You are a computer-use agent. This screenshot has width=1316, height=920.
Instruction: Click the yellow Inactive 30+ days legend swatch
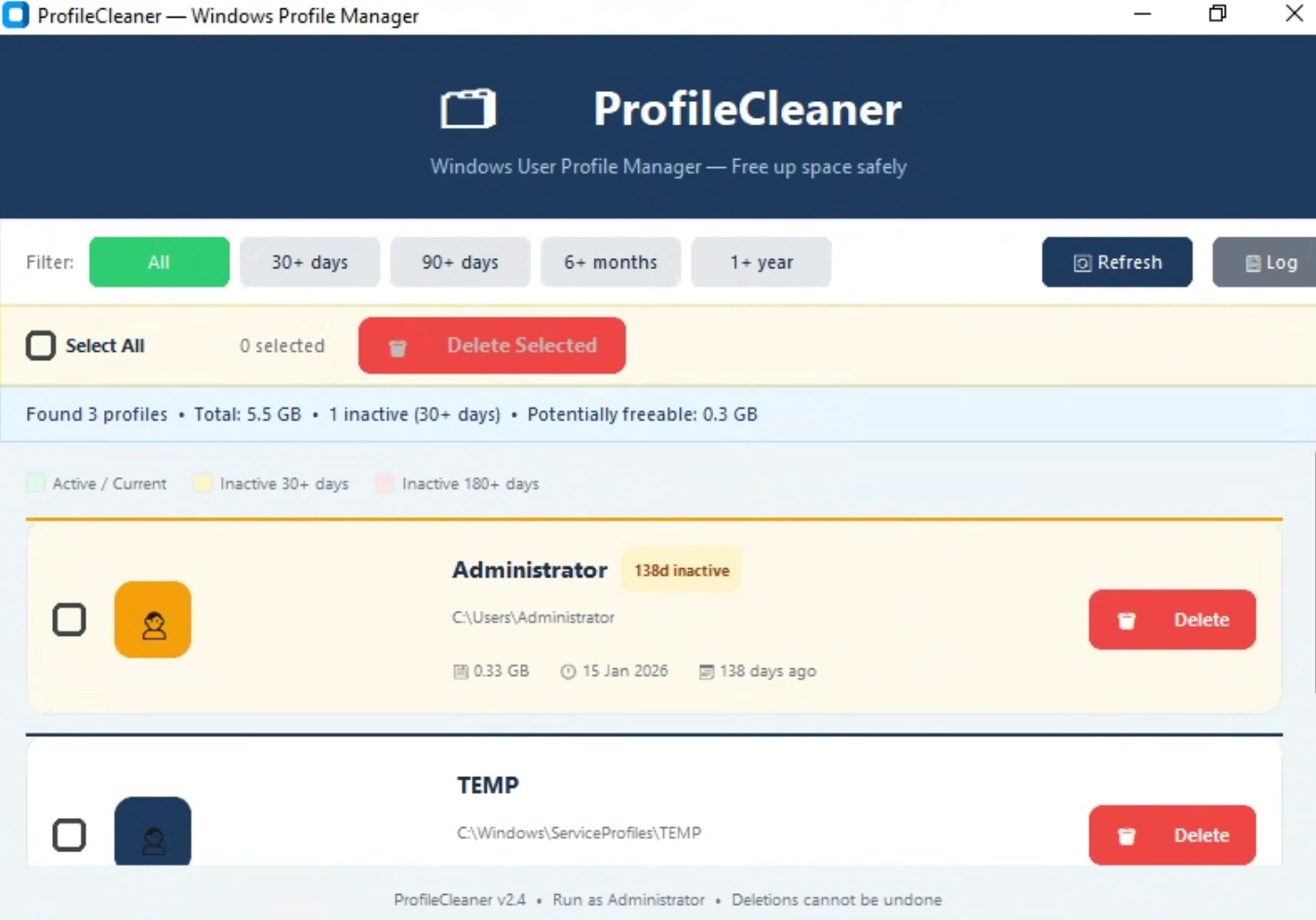click(202, 483)
